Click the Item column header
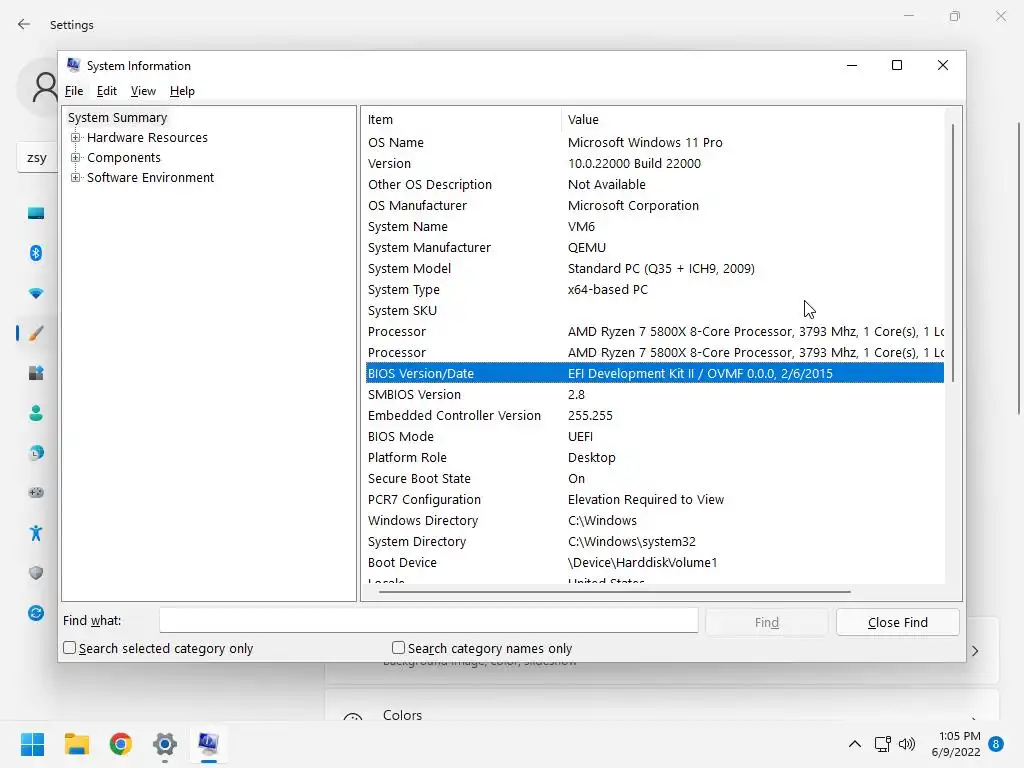The height and width of the screenshot is (768, 1024). 462,120
